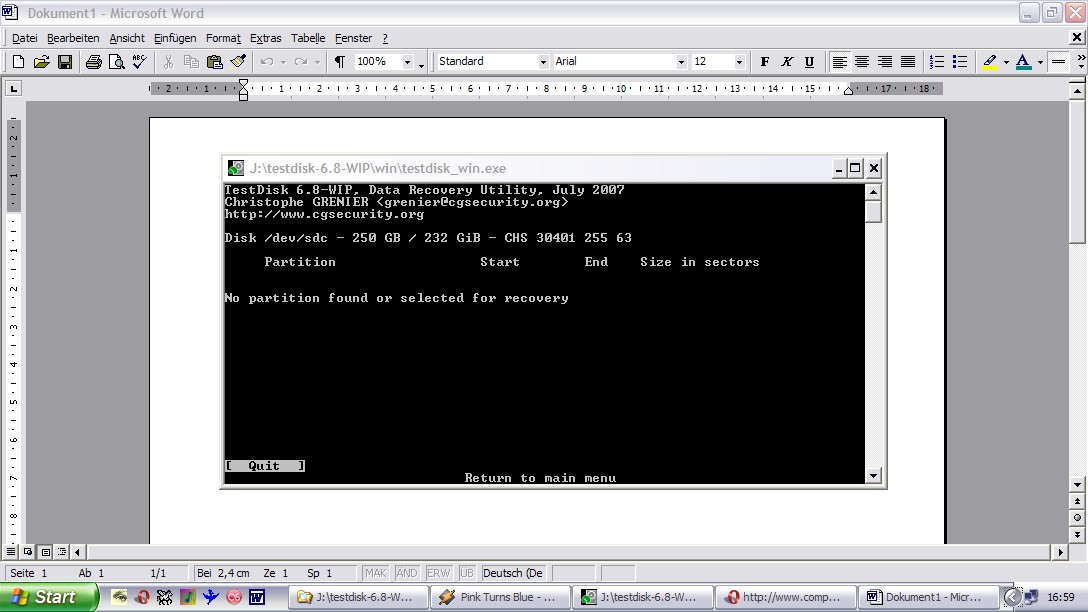Open the Datei menu
Screen dimensions: 1088x612
[24, 38]
